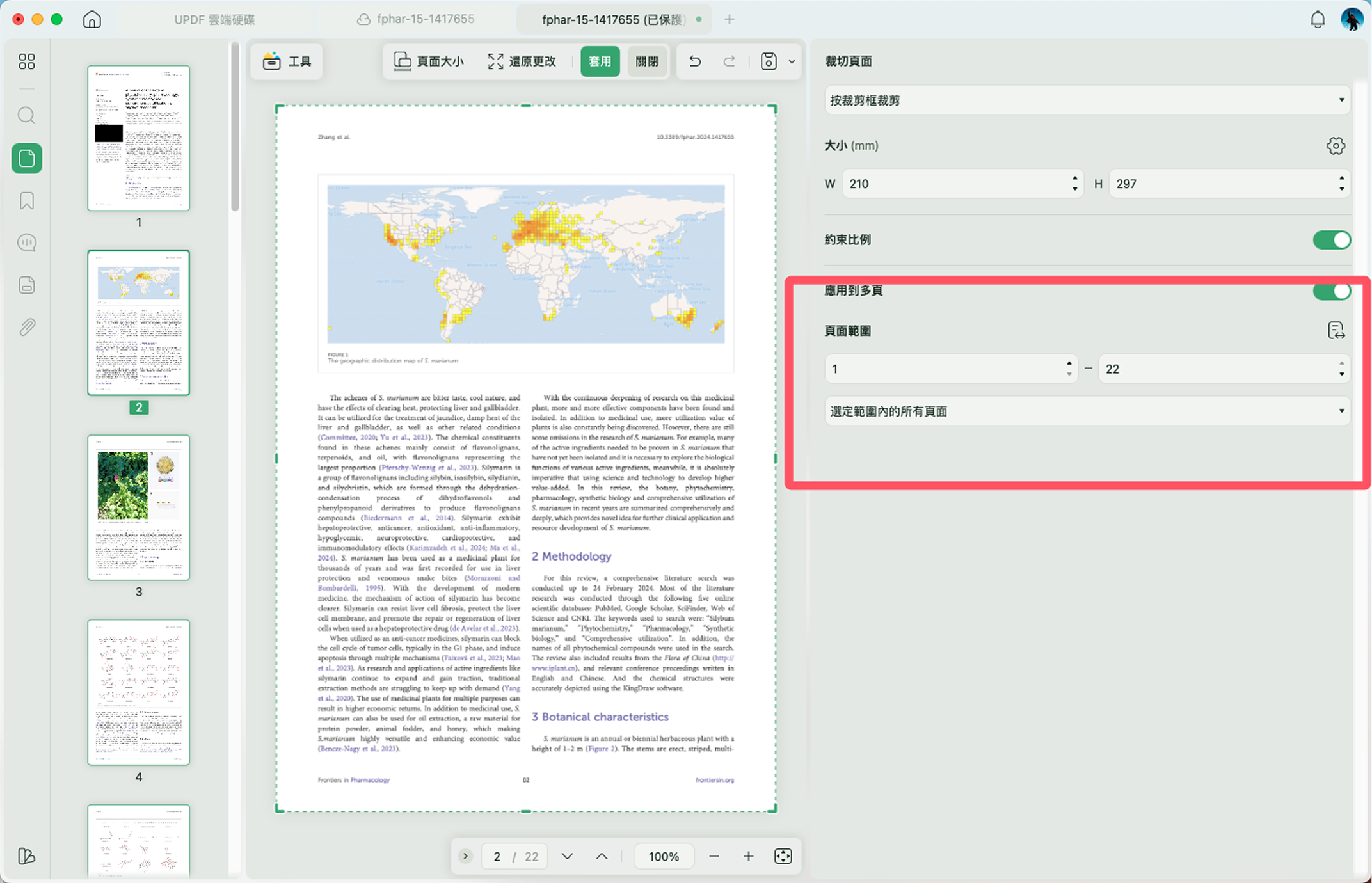Image resolution: width=1372 pixels, height=883 pixels.
Task: Open the size settings gear icon
Action: (1336, 146)
